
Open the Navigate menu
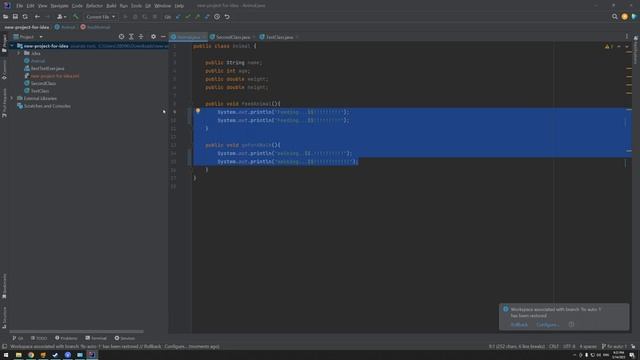click(x=60, y=6)
